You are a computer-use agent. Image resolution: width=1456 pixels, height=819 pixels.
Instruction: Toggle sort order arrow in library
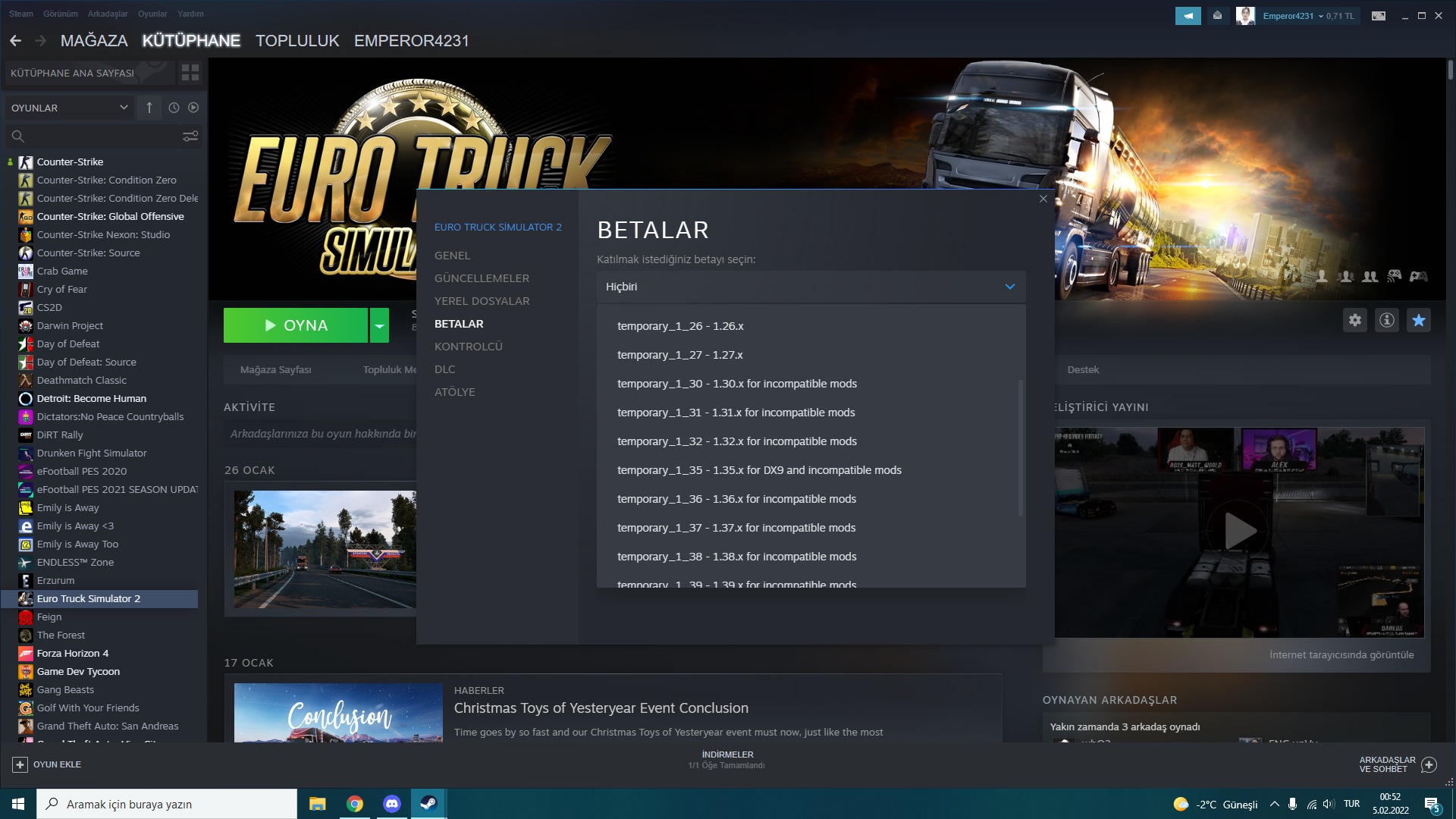click(149, 108)
